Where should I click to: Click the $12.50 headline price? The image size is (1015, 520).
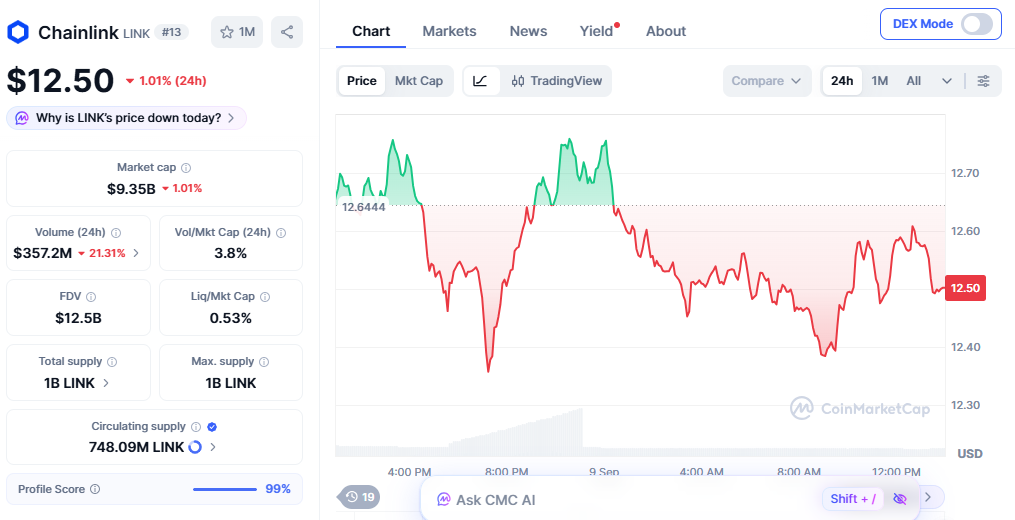pyautogui.click(x=60, y=81)
